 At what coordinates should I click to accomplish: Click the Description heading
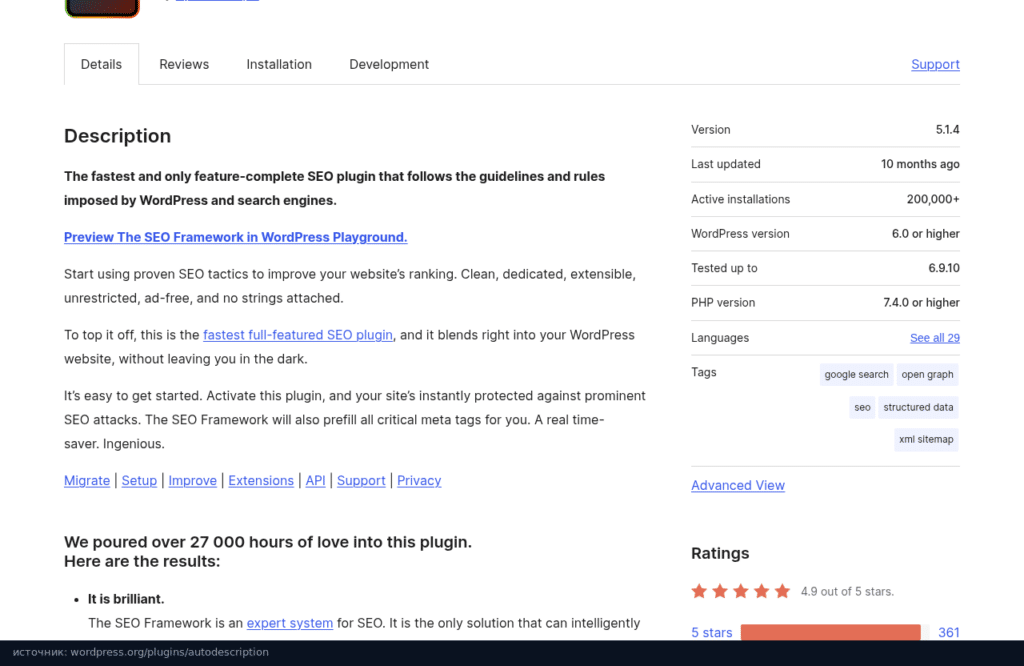coord(118,136)
